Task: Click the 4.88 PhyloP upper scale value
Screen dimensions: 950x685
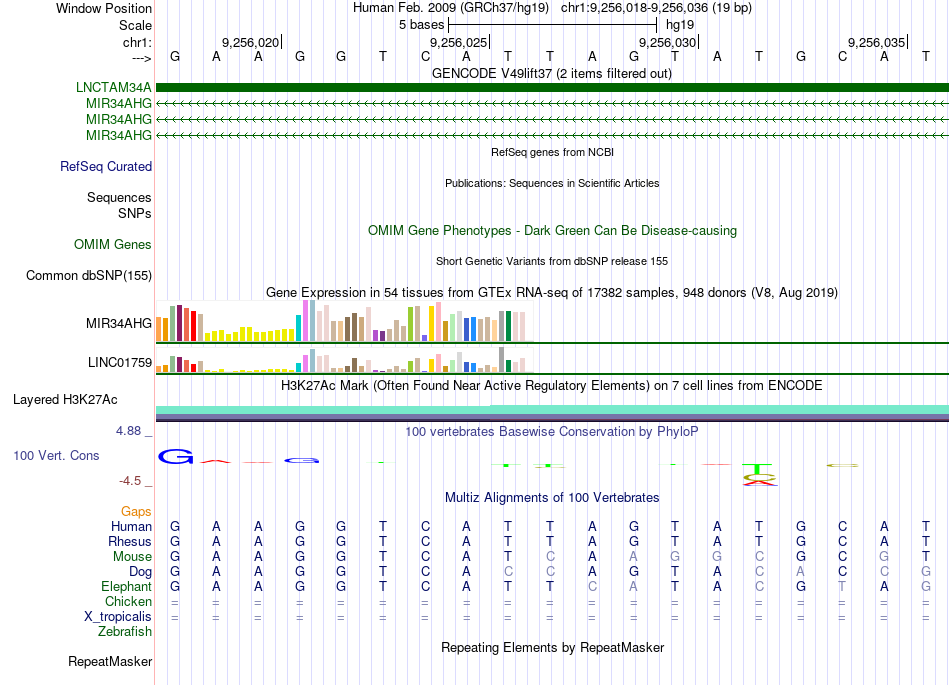Action: pos(128,431)
